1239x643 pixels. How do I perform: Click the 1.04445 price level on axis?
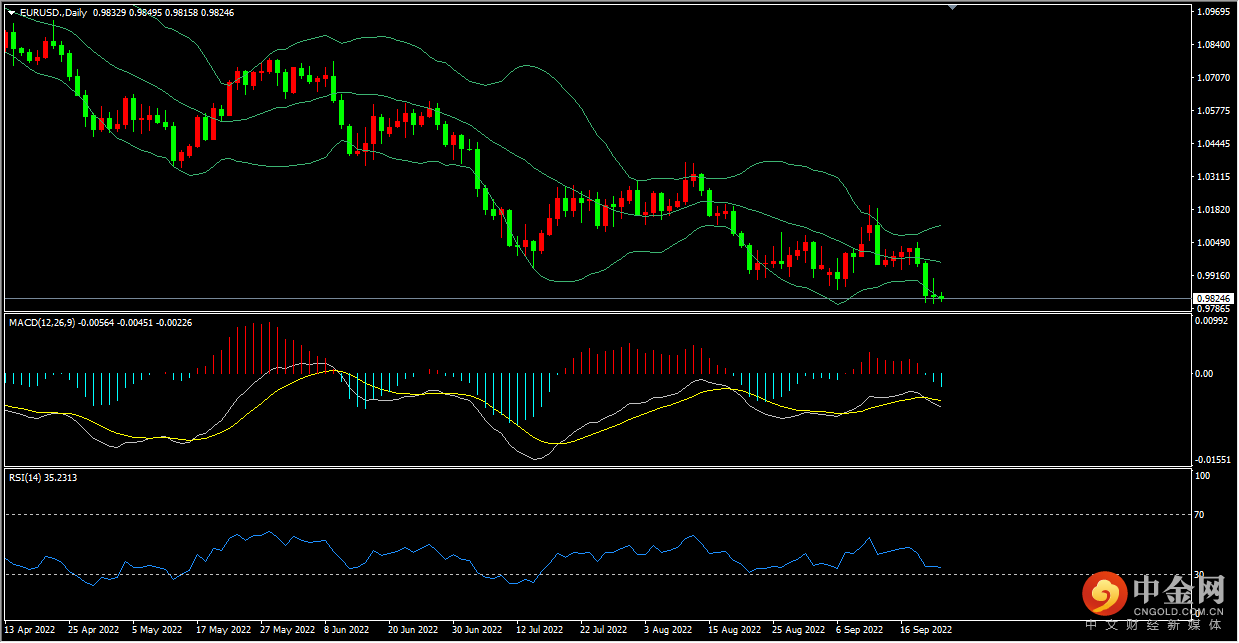1212,143
